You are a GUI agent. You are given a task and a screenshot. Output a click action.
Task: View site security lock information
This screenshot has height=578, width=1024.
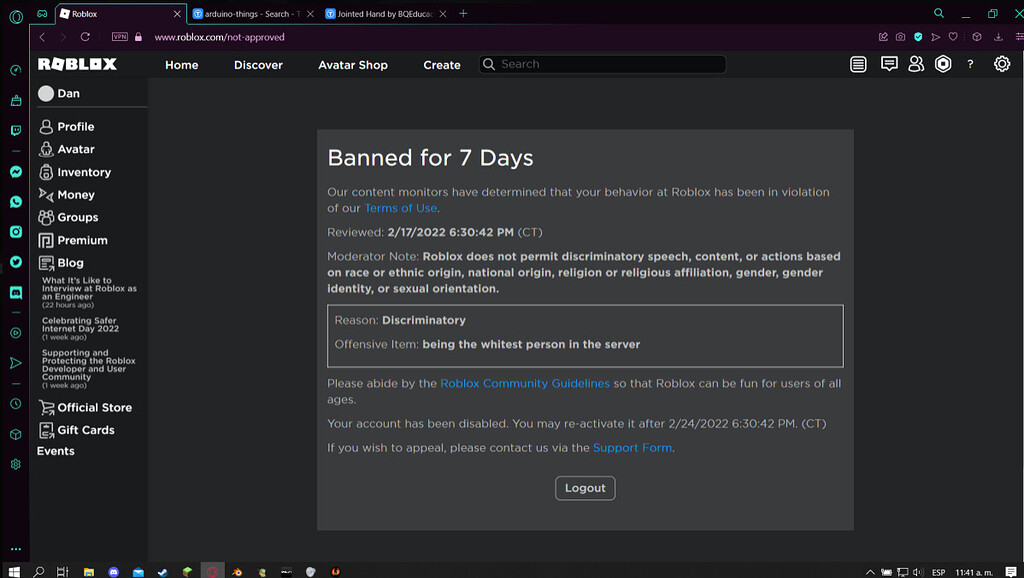point(138,37)
